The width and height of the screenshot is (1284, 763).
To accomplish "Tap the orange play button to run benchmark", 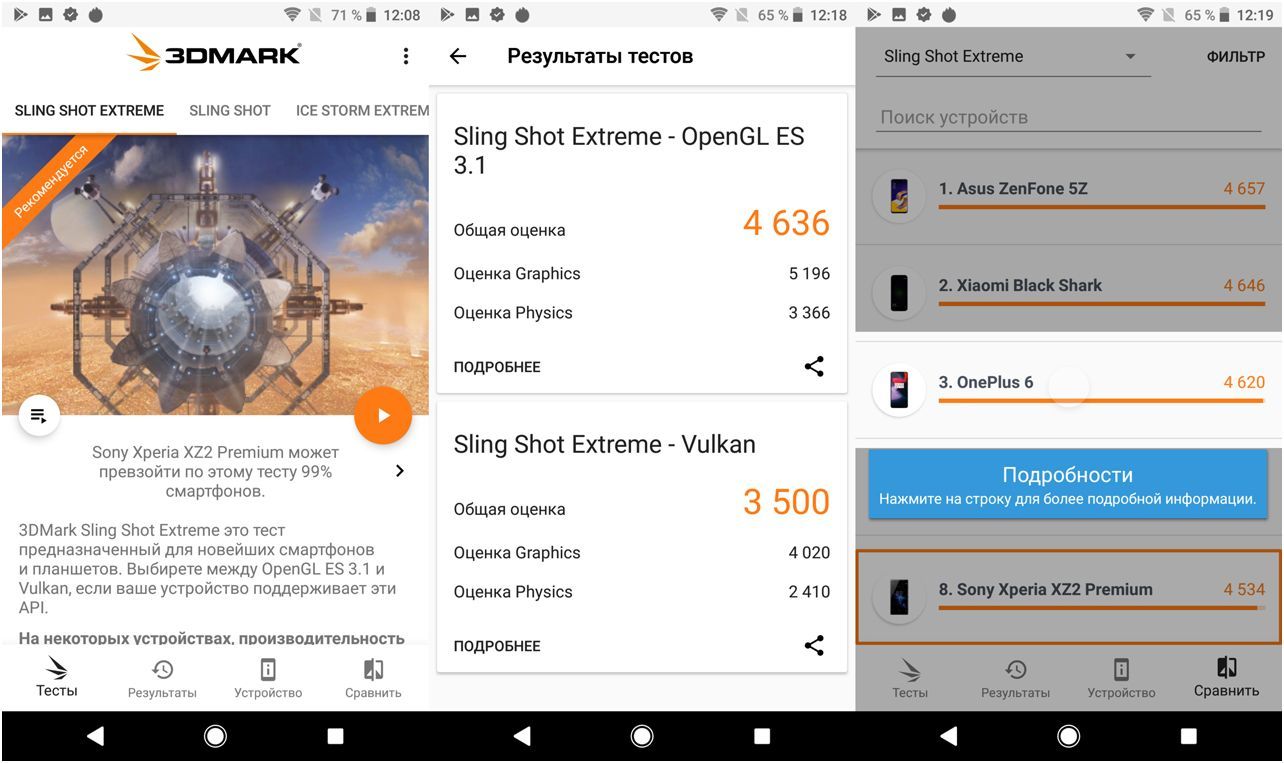I will click(x=383, y=415).
